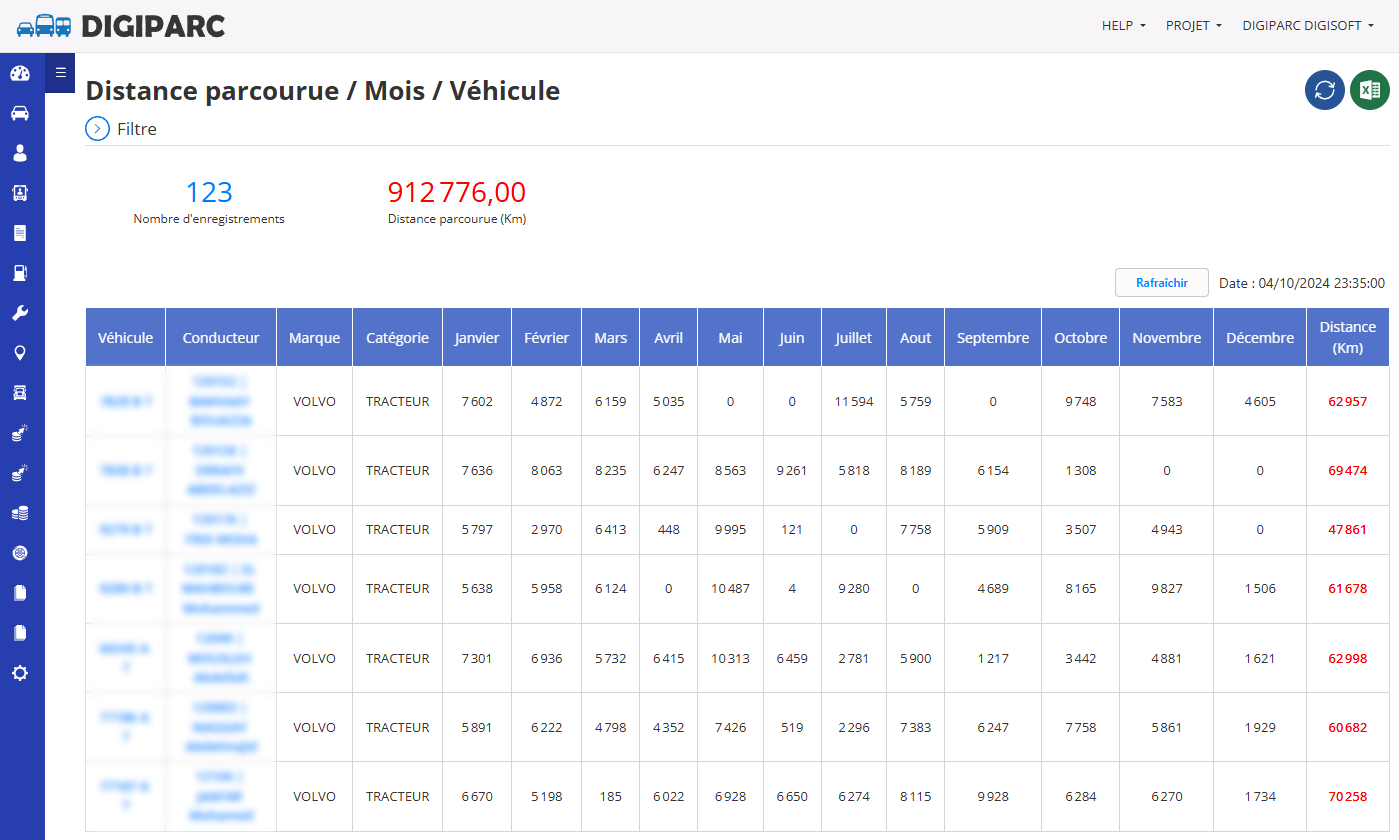Screen dimensions: 1399x840
Task: Click the Mars column header
Action: pos(611,337)
